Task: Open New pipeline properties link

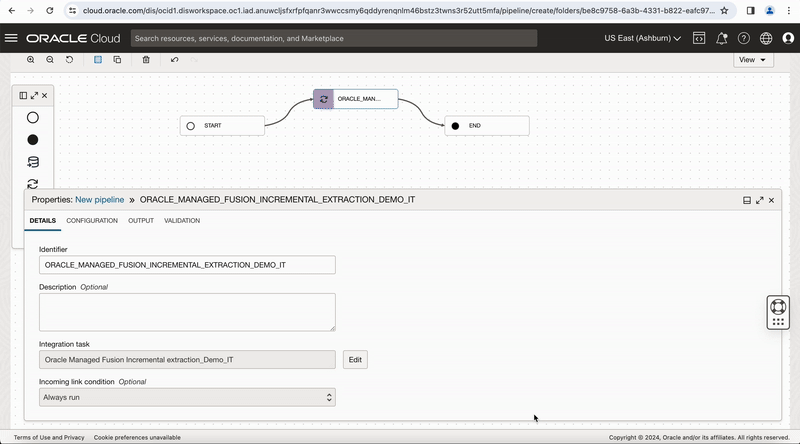Action: [x=99, y=200]
